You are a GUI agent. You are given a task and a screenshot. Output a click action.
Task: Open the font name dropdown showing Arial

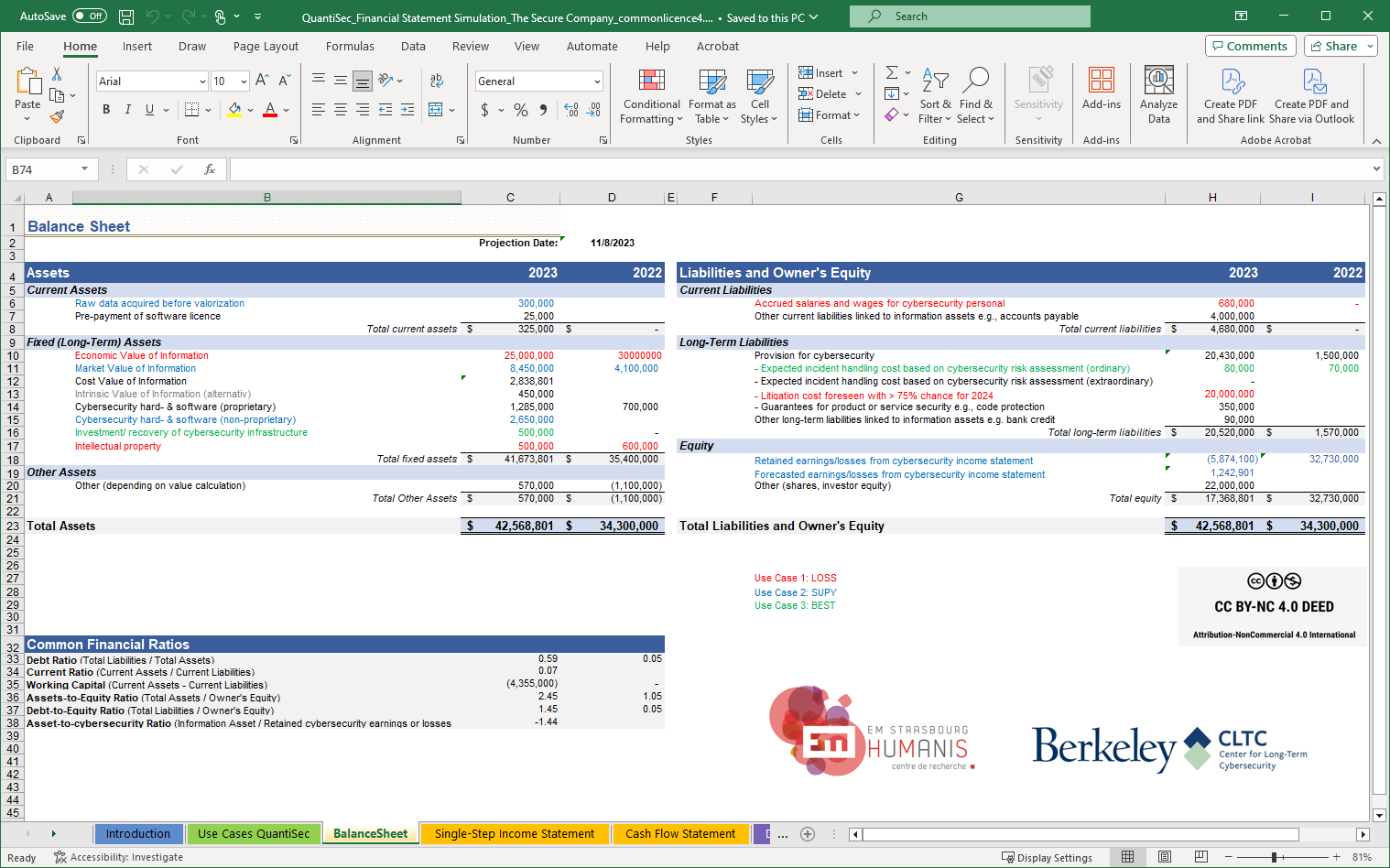[x=201, y=81]
